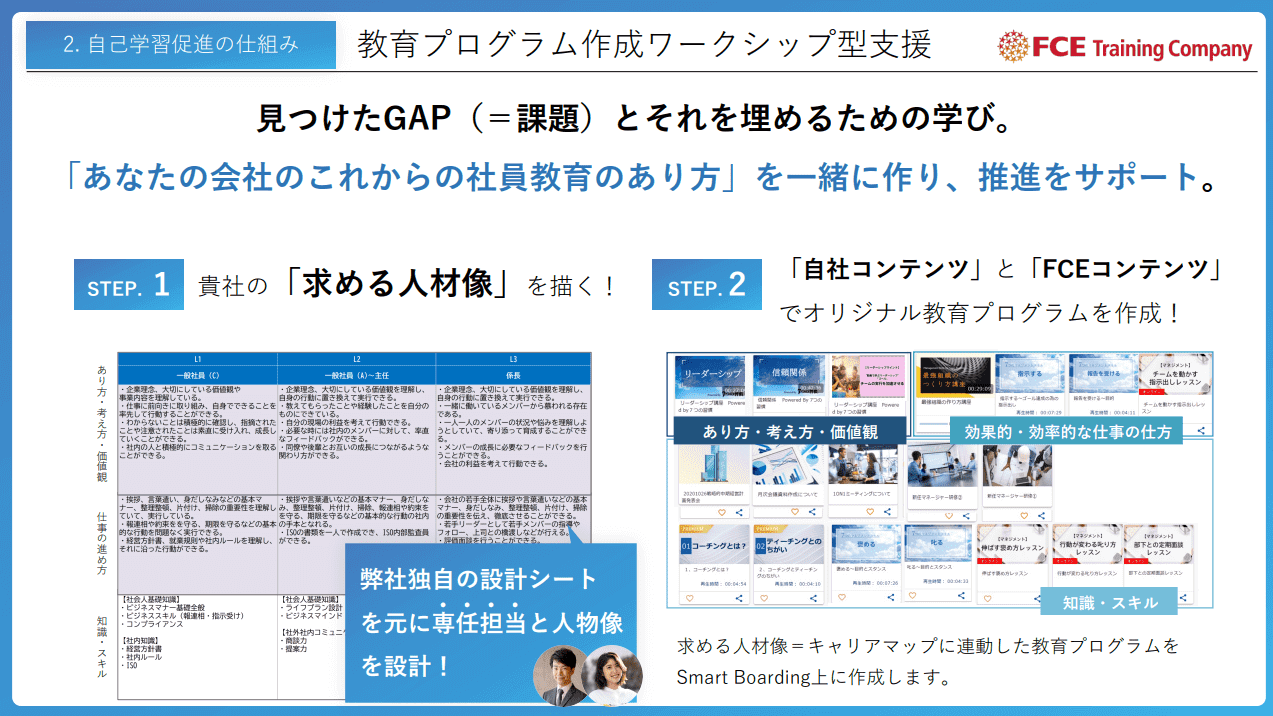Favorite the 伸ばす褒め方レッスン card
Screen dimensions: 1273x716
[x=989, y=596]
